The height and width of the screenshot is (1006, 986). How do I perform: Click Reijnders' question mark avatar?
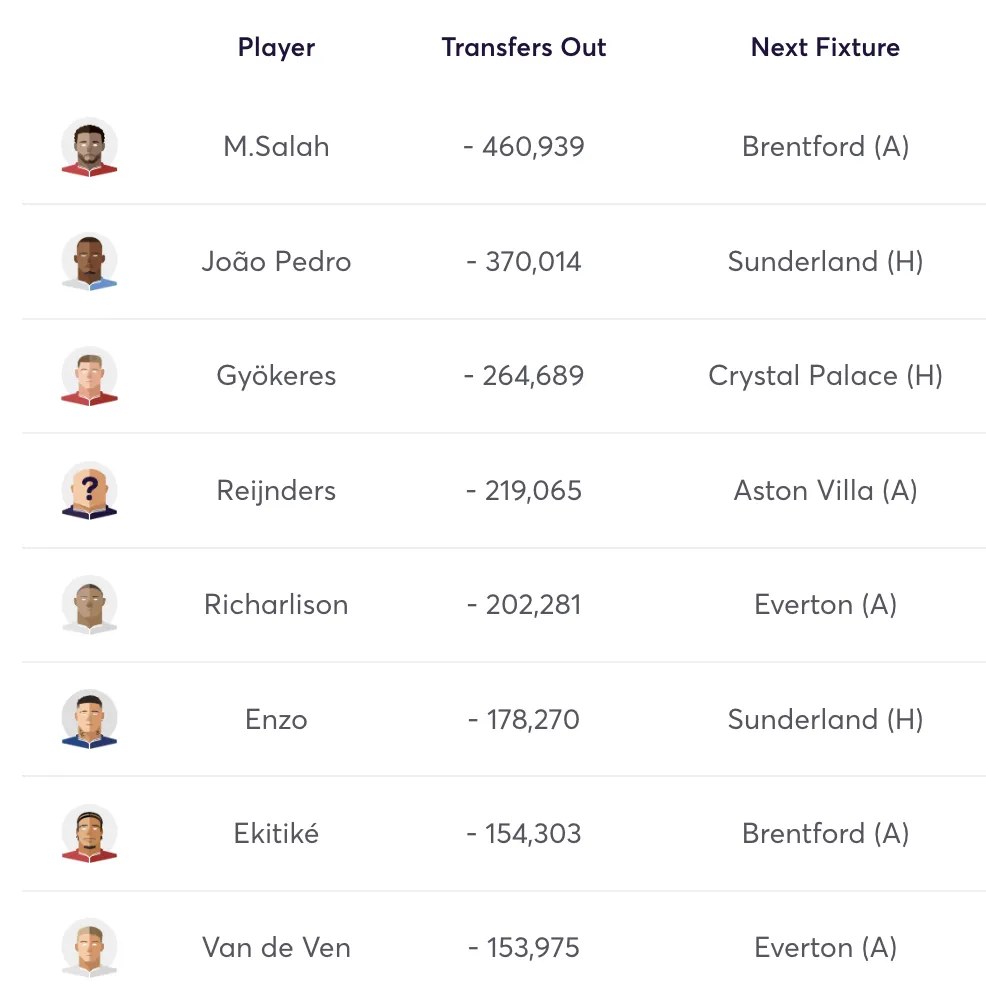(89, 491)
